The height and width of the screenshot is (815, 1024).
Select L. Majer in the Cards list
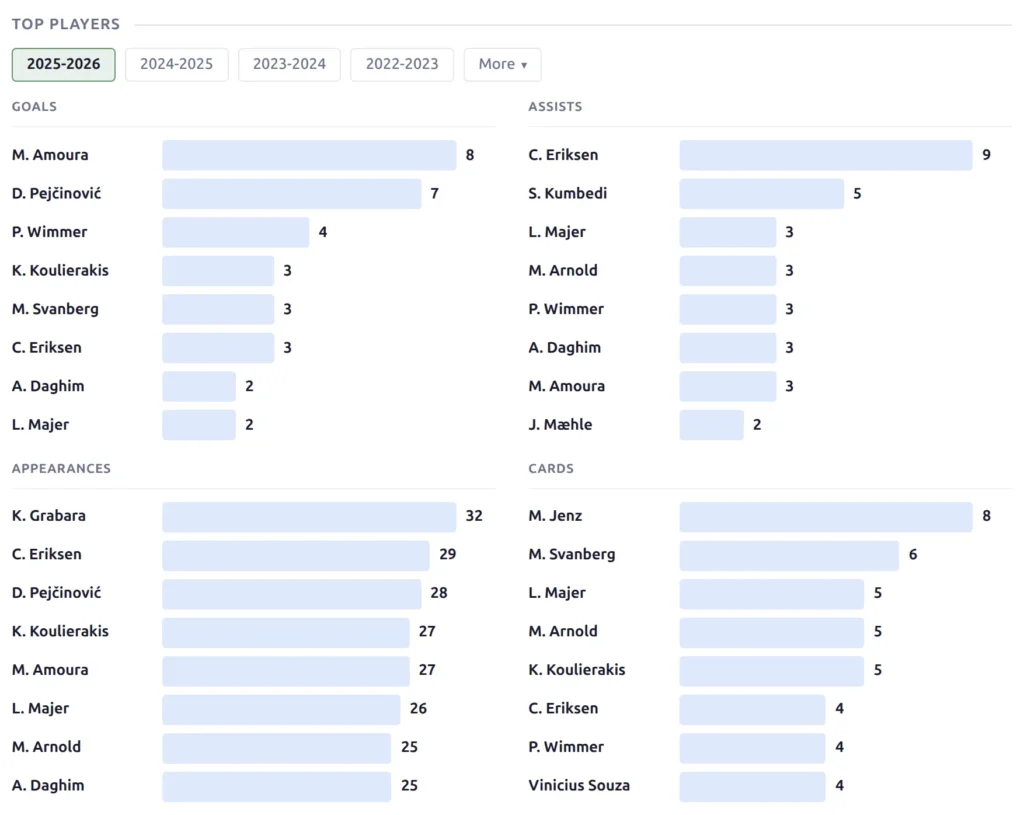557,592
